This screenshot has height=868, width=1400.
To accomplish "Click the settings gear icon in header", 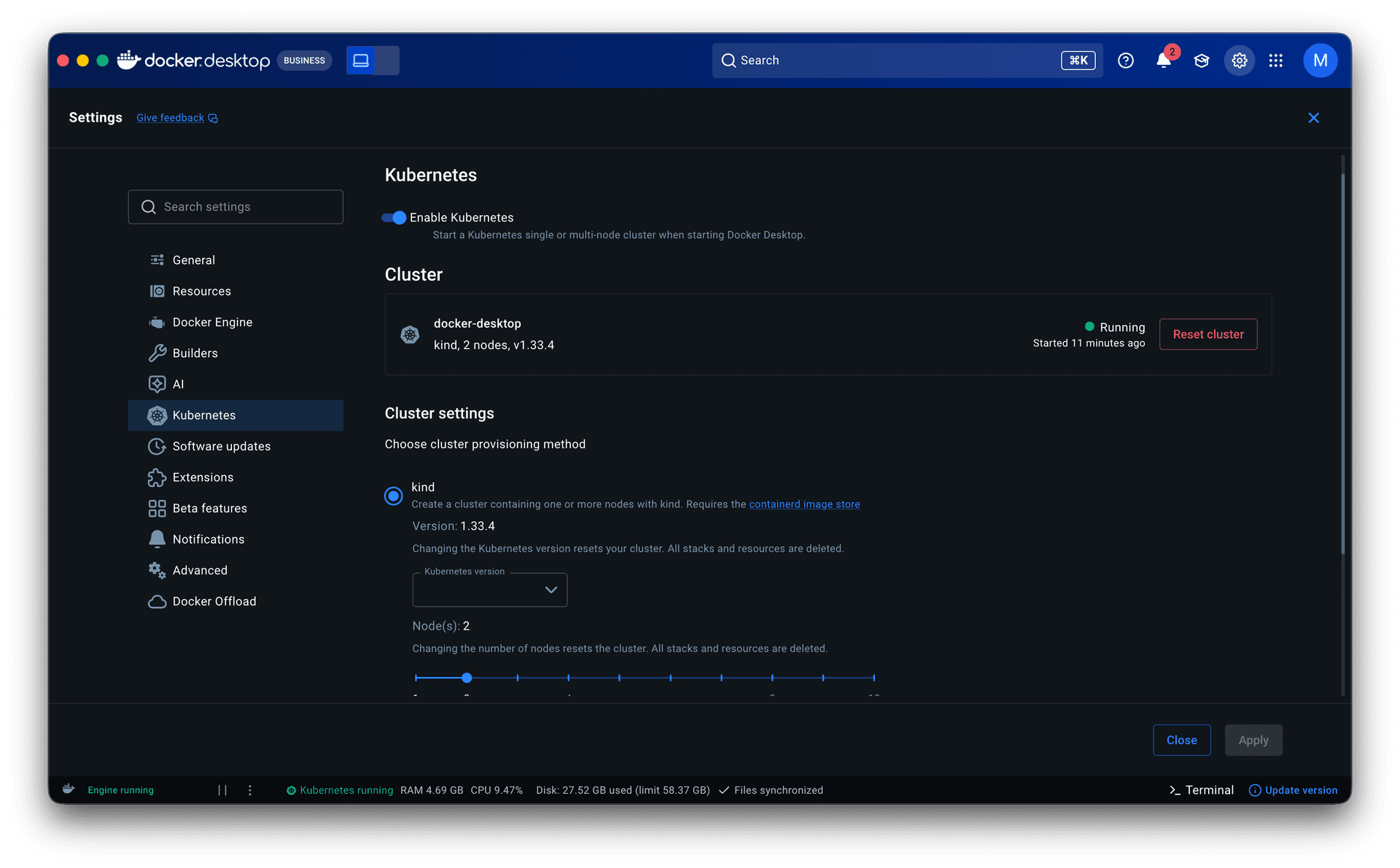I will coord(1239,60).
